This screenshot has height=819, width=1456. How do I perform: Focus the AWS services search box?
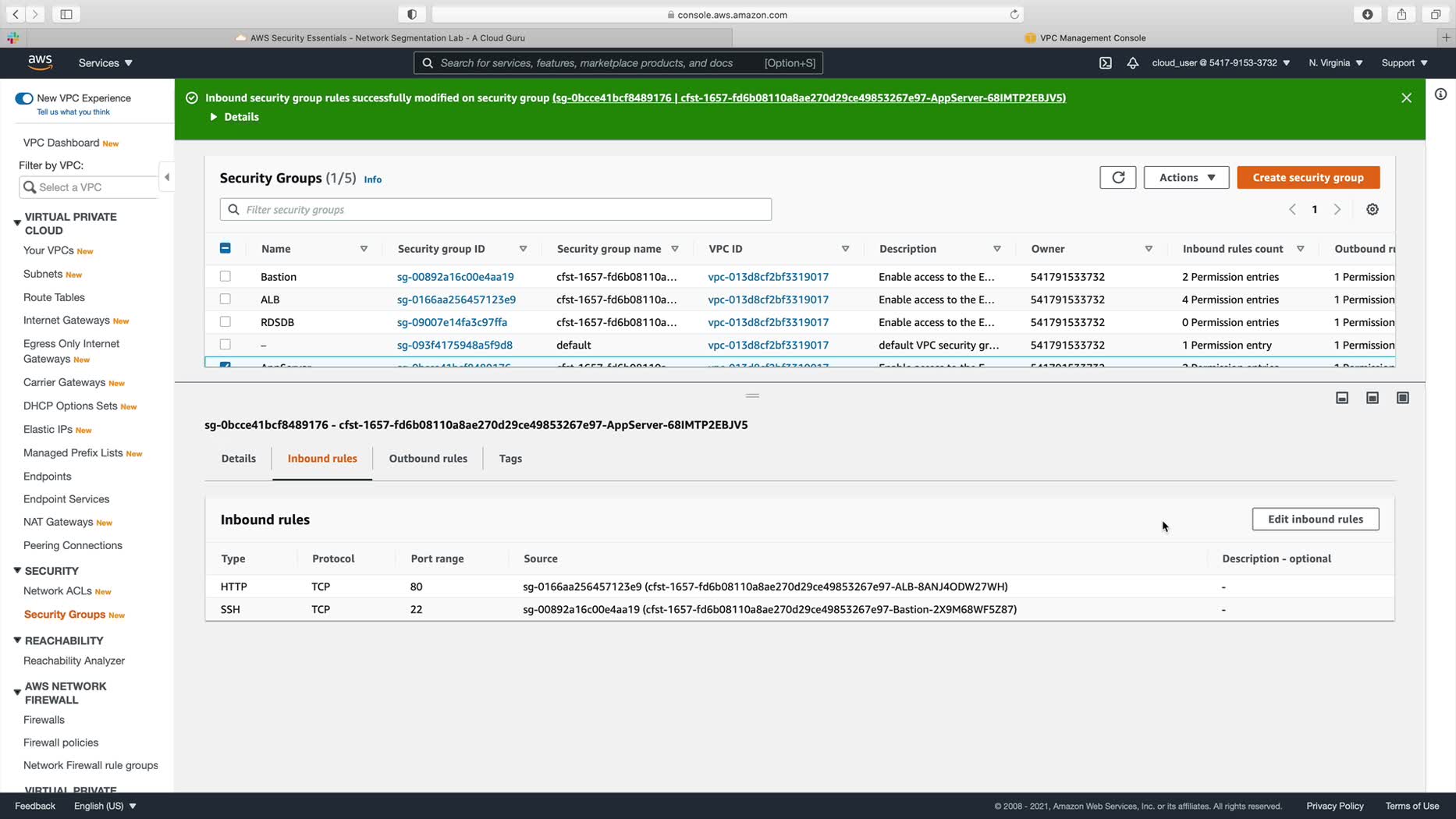tap(618, 63)
